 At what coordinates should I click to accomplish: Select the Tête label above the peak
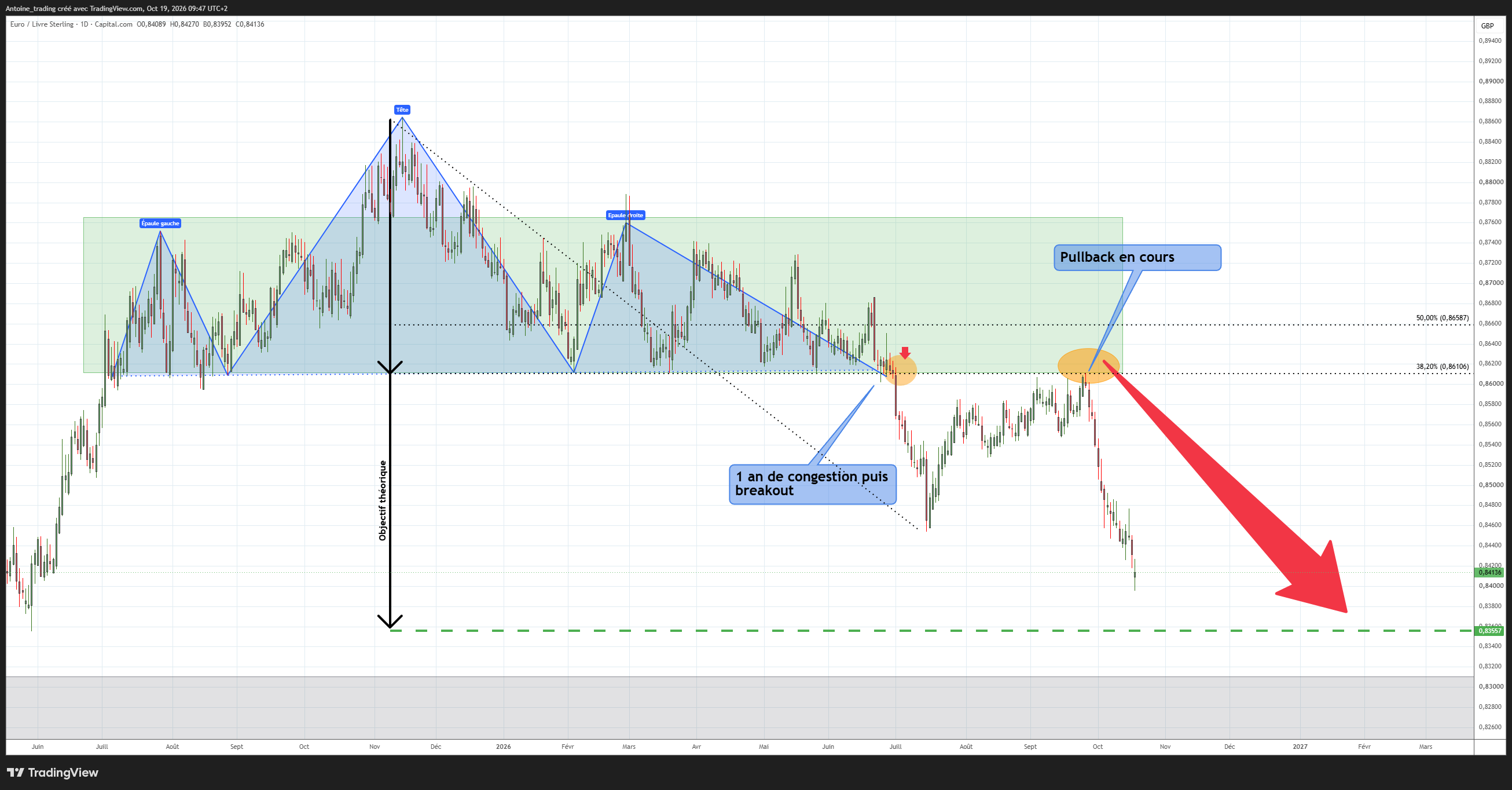click(402, 110)
